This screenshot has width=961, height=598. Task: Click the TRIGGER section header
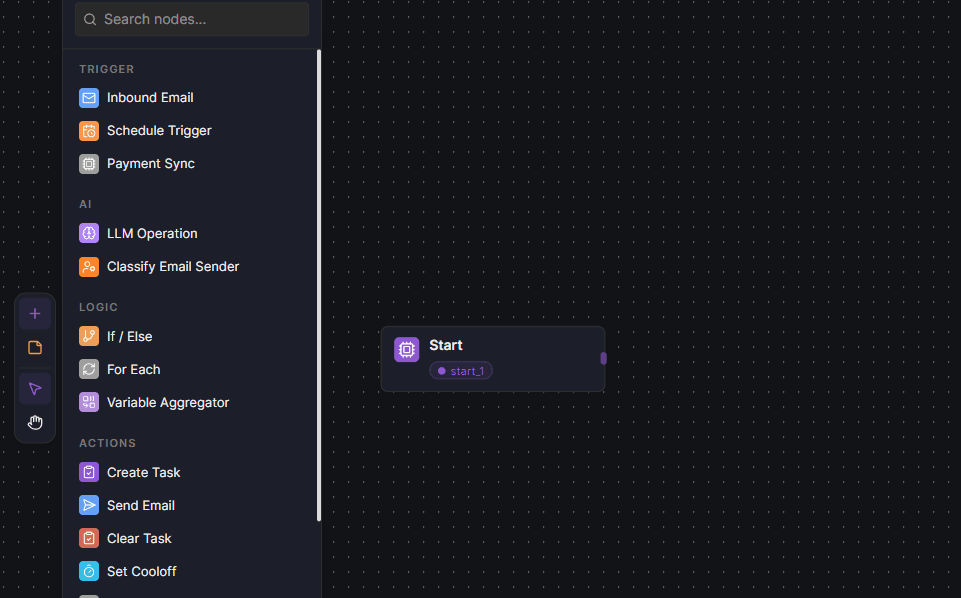click(x=107, y=69)
